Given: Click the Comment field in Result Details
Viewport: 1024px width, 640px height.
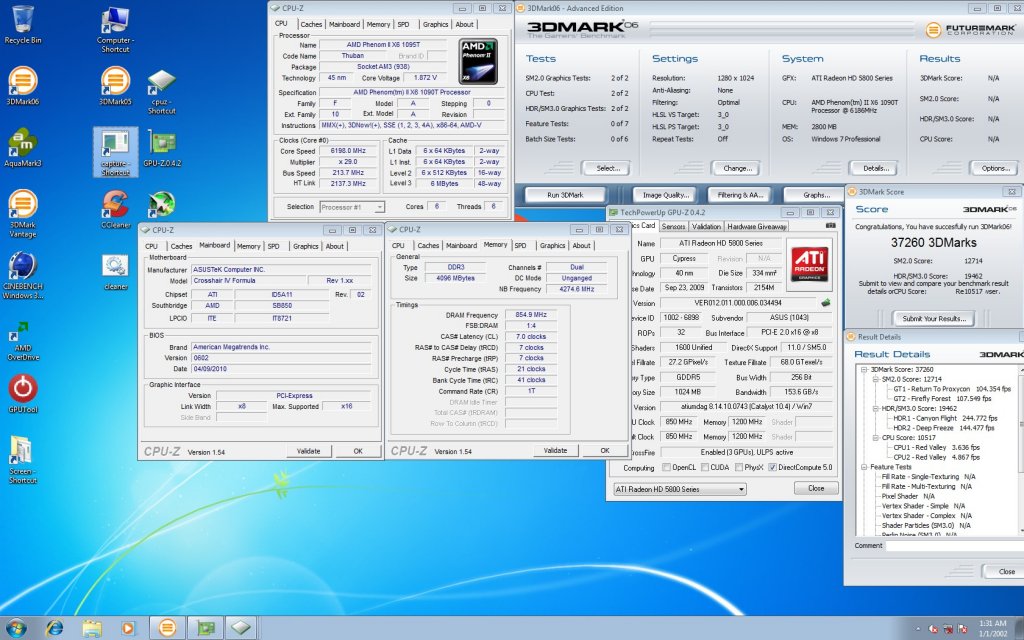Looking at the screenshot, I should 955,545.
